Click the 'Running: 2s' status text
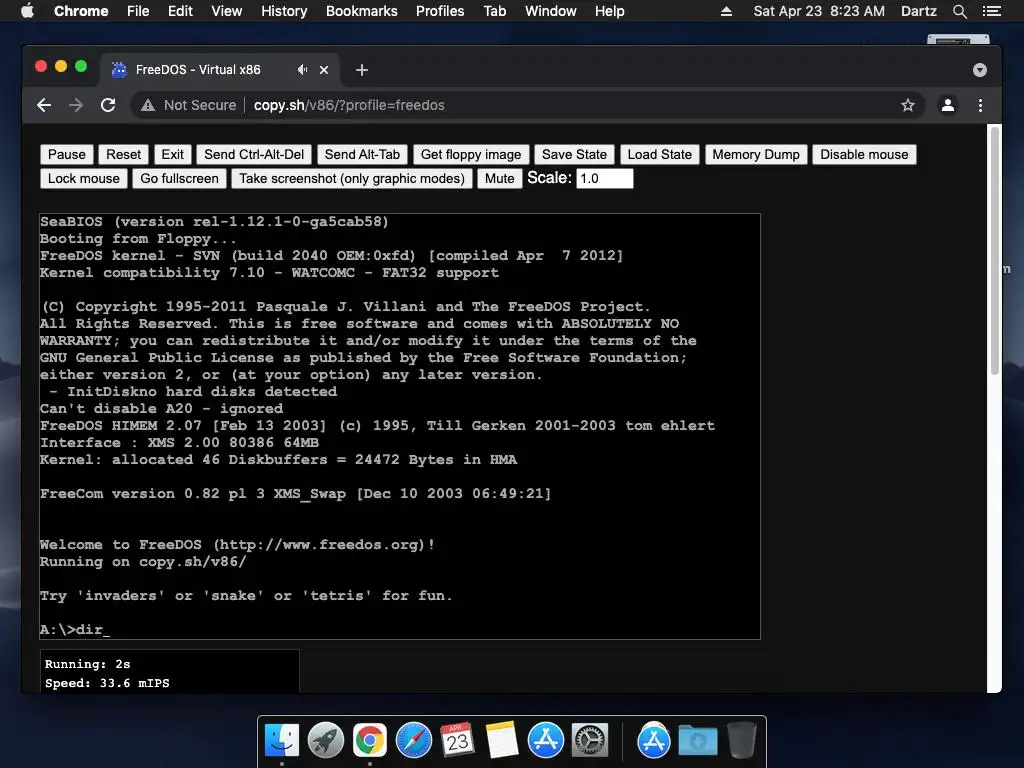 (88, 664)
